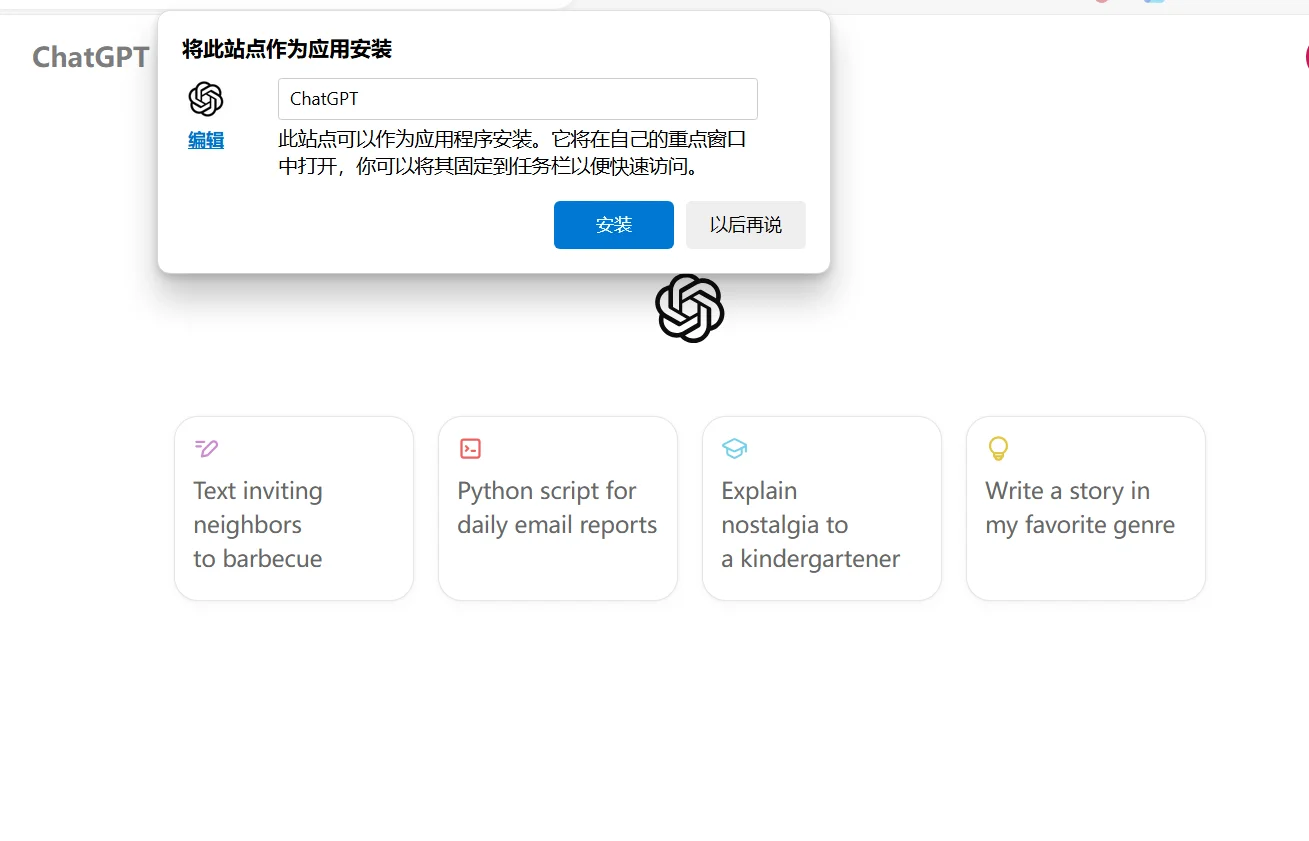Screen dimensions: 1309x841
Task: Click the text field showing 'ChatGPT' to rename
Action: coord(517,98)
